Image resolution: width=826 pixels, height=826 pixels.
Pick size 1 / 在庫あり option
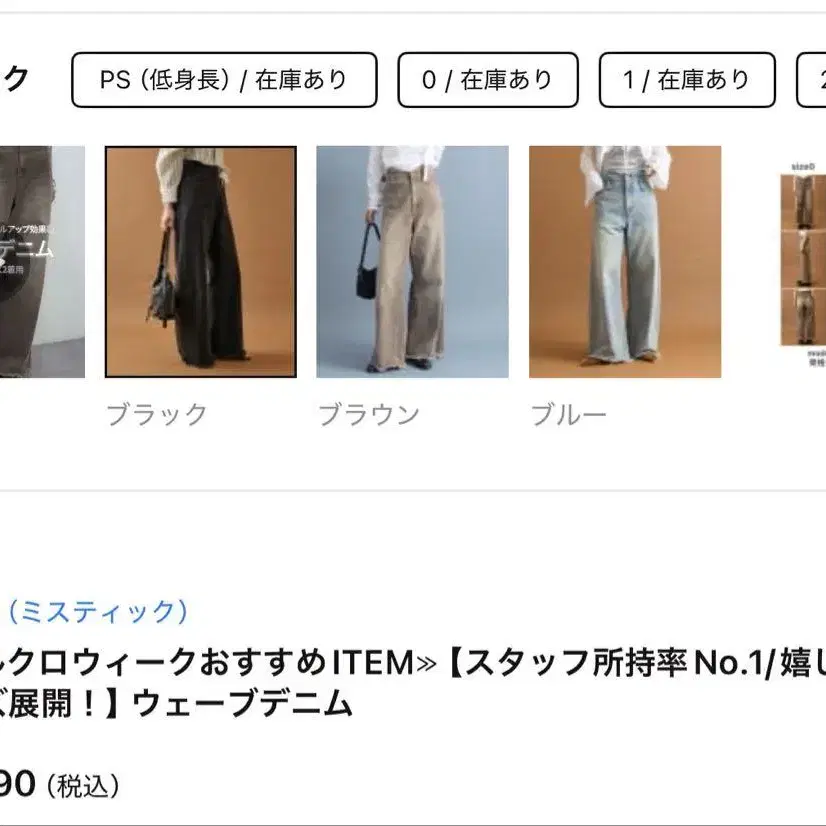pos(687,80)
